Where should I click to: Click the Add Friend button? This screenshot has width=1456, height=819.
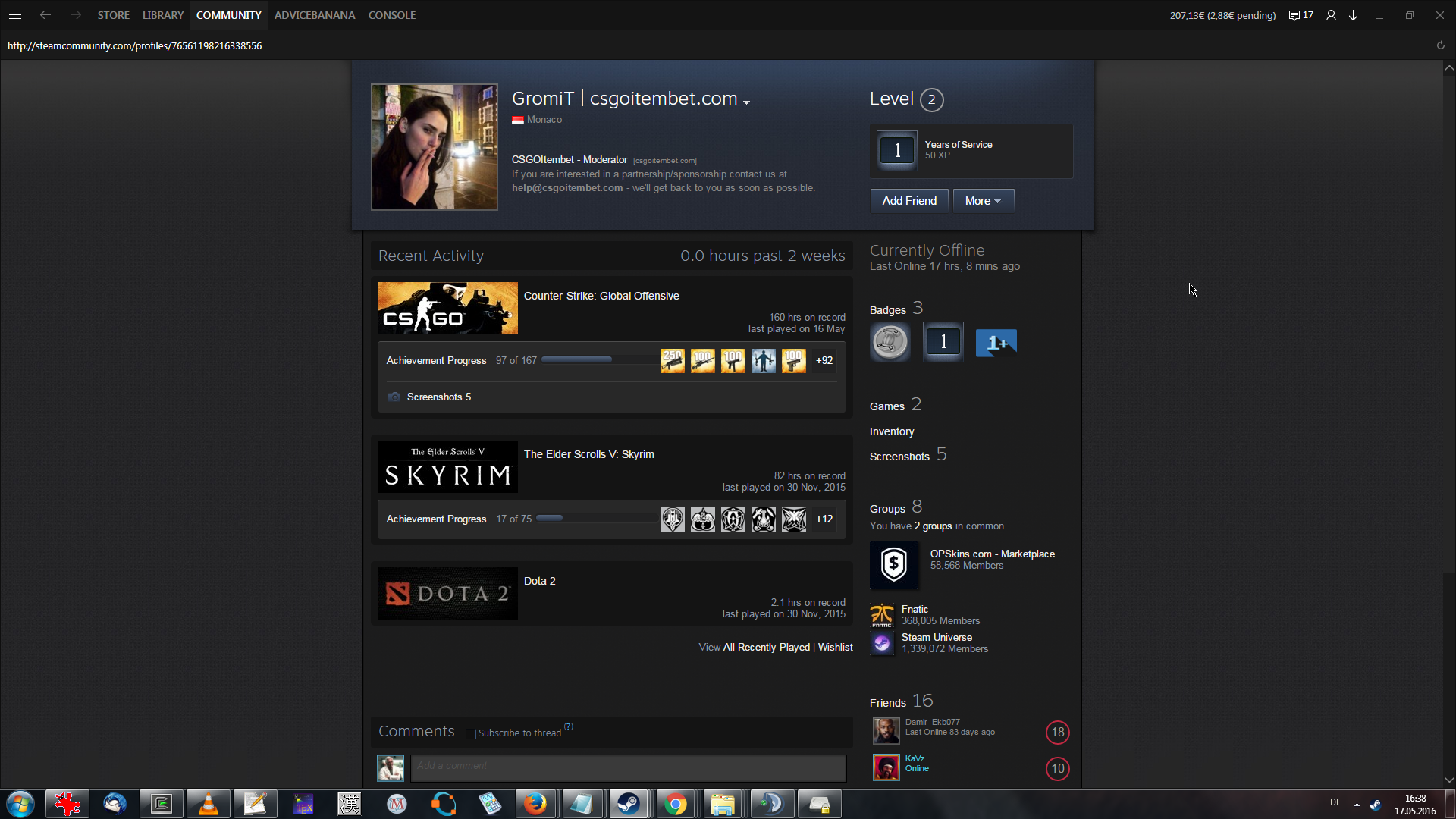(908, 201)
